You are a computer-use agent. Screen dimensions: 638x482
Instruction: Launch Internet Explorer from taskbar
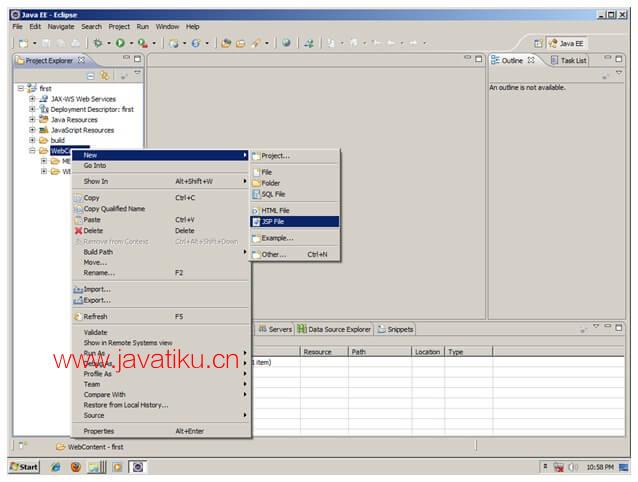(x=55, y=467)
